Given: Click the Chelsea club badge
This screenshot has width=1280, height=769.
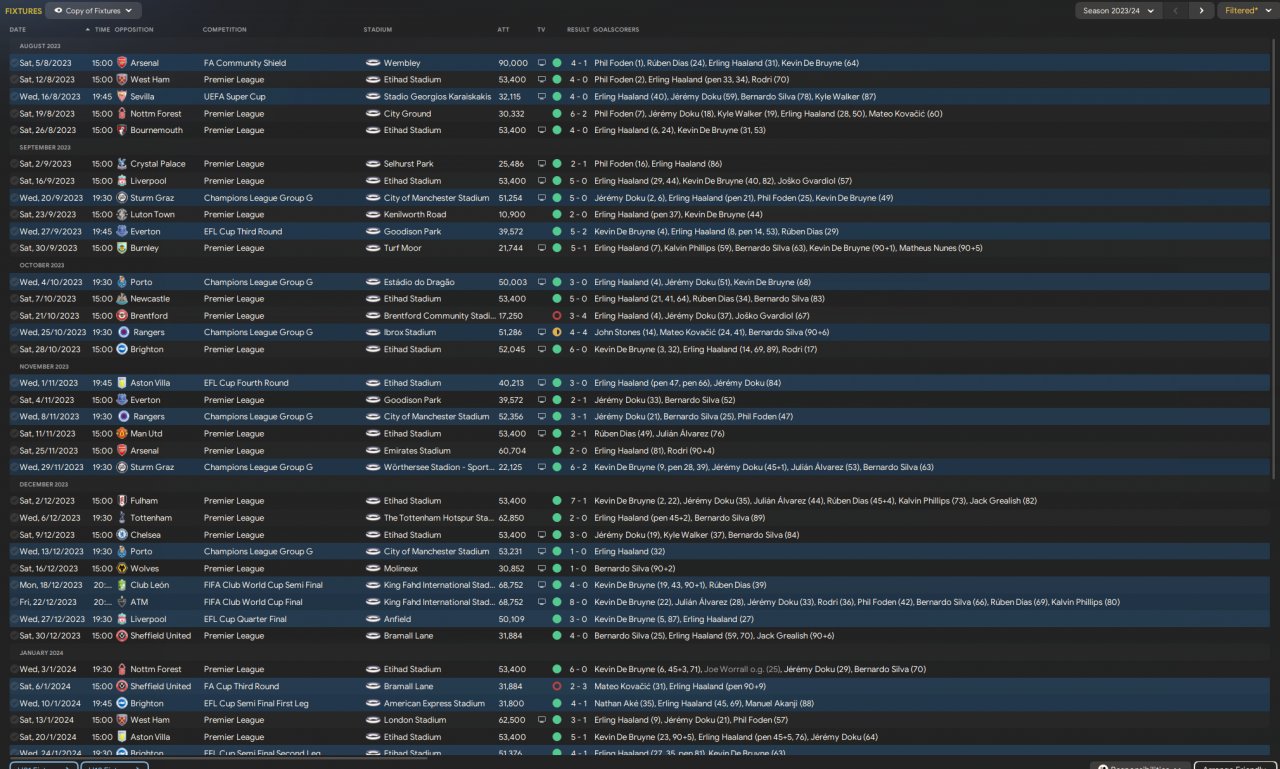Looking at the screenshot, I should (123, 535).
